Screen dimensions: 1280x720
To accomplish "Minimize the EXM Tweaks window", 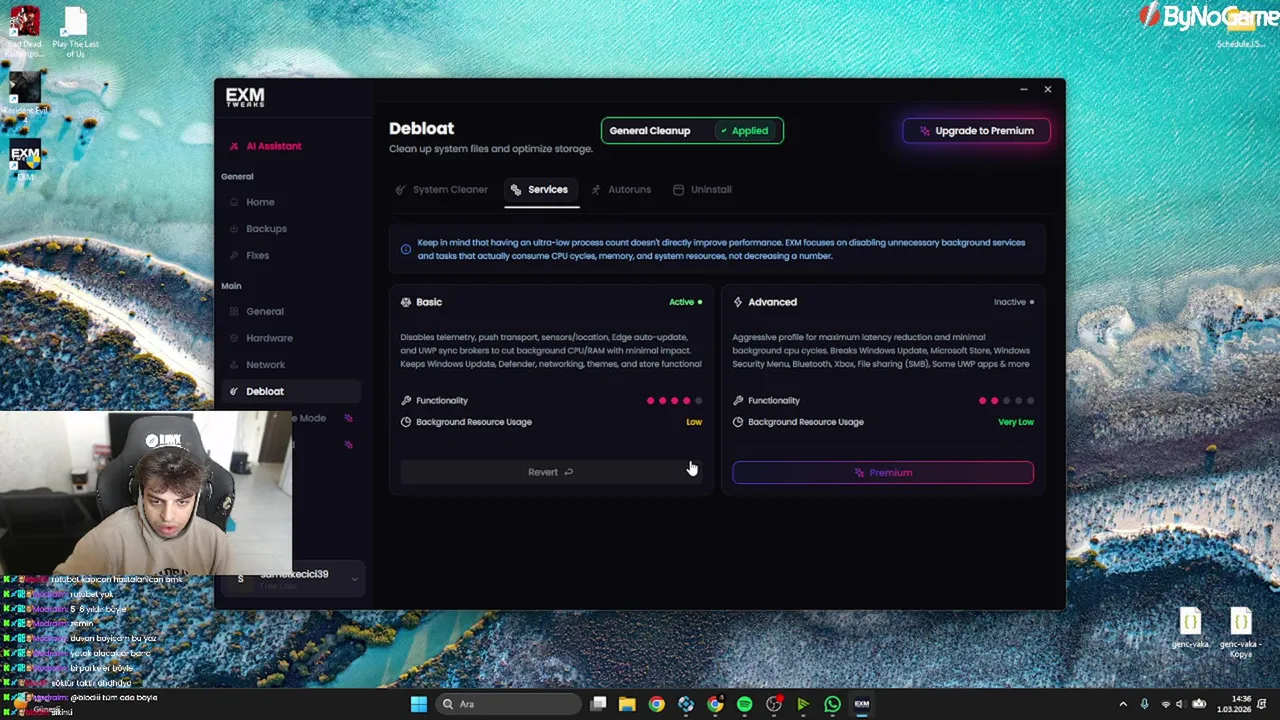I will click(x=1023, y=90).
